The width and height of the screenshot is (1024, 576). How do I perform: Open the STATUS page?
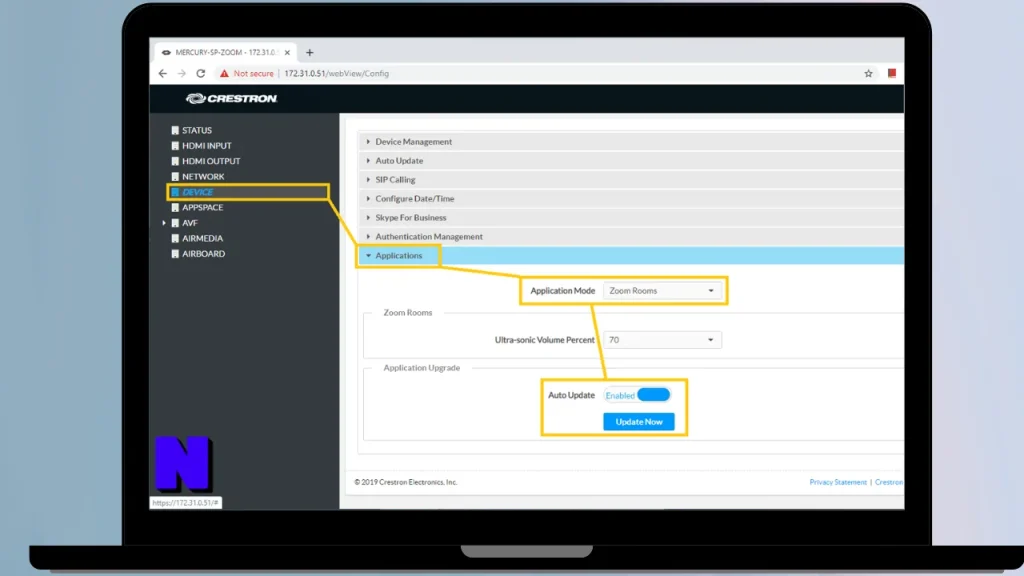197,130
